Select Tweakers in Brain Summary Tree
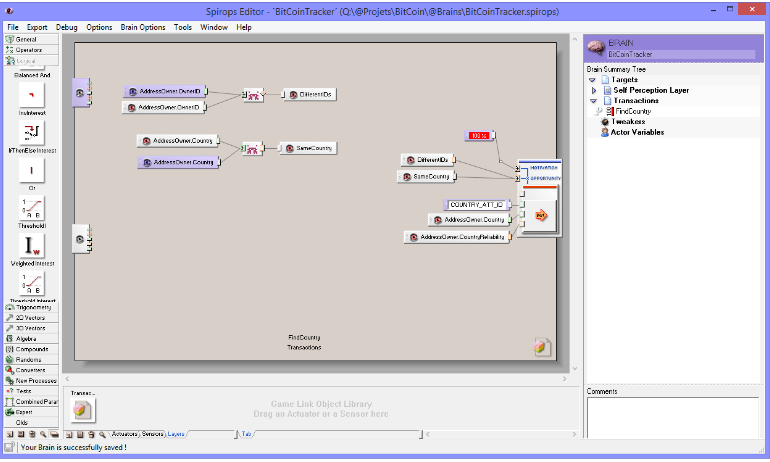 point(628,122)
